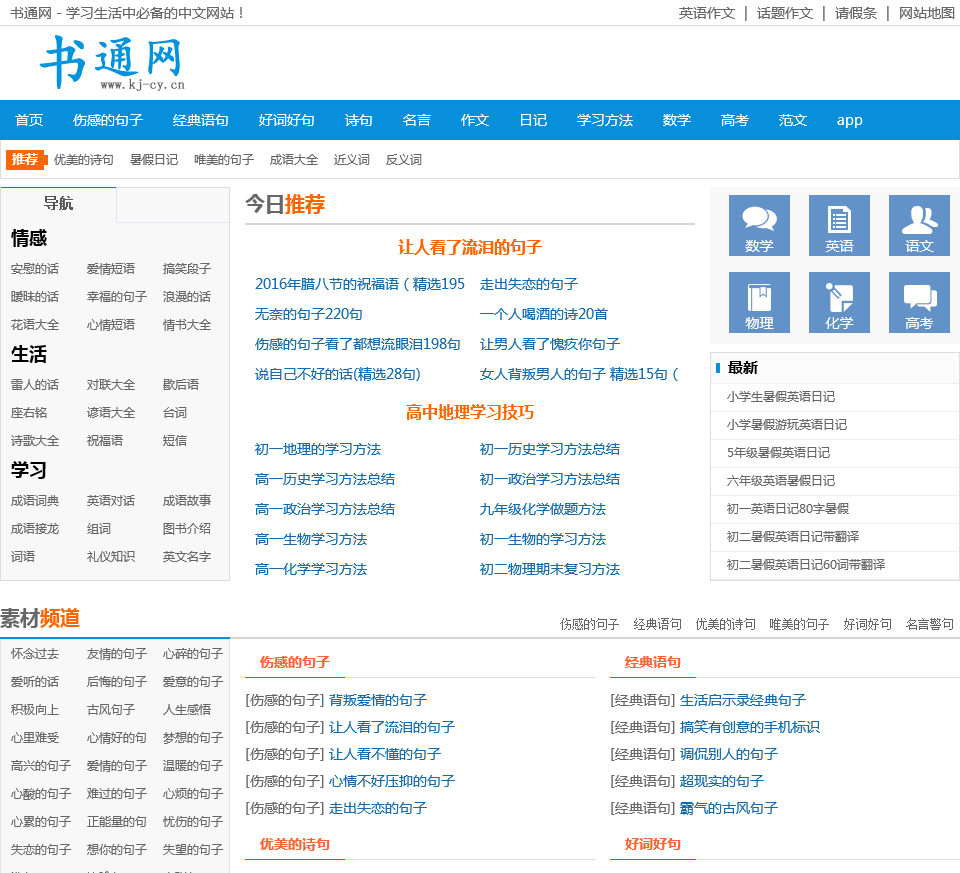Select 名言警句 in the 素材频道 header links
960x873 pixels.
point(930,624)
